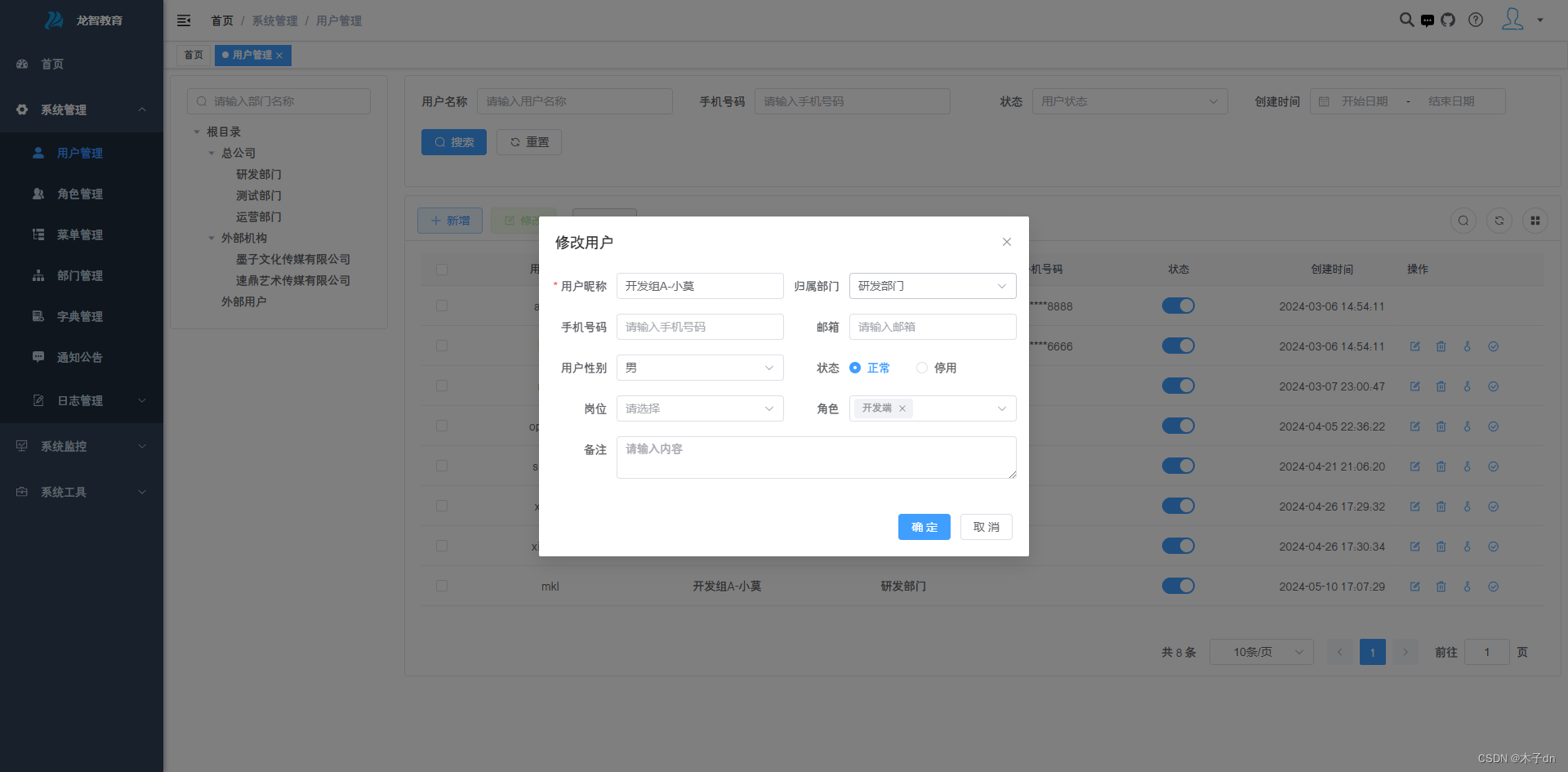Click the 龙智教育 logo

[x=82, y=20]
